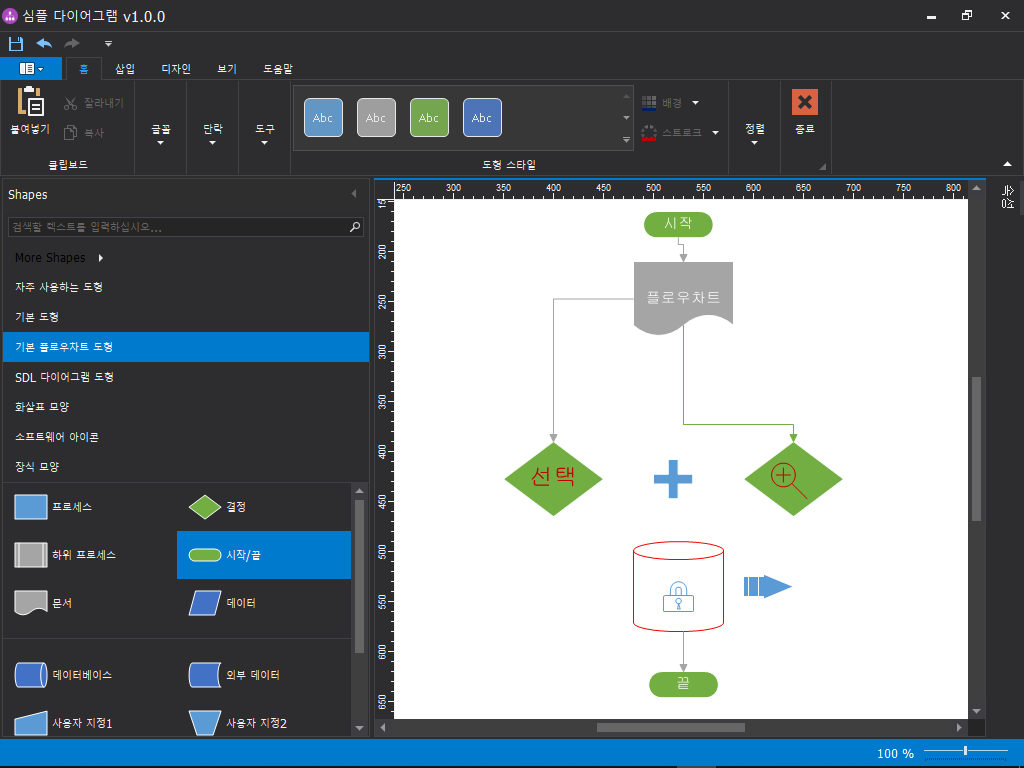Image resolution: width=1024 pixels, height=768 pixels.
Task: Collapse the Shapes panel arrow
Action: (x=354, y=193)
